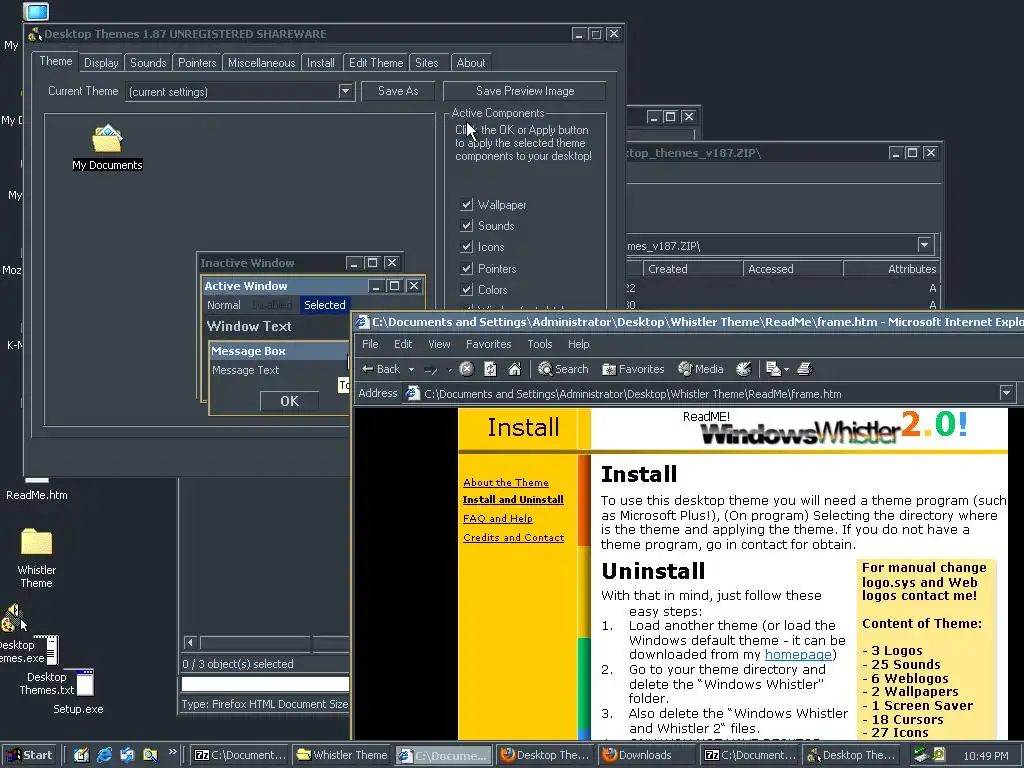Click the Refresh page icon
The image size is (1024, 768).
pos(490,369)
